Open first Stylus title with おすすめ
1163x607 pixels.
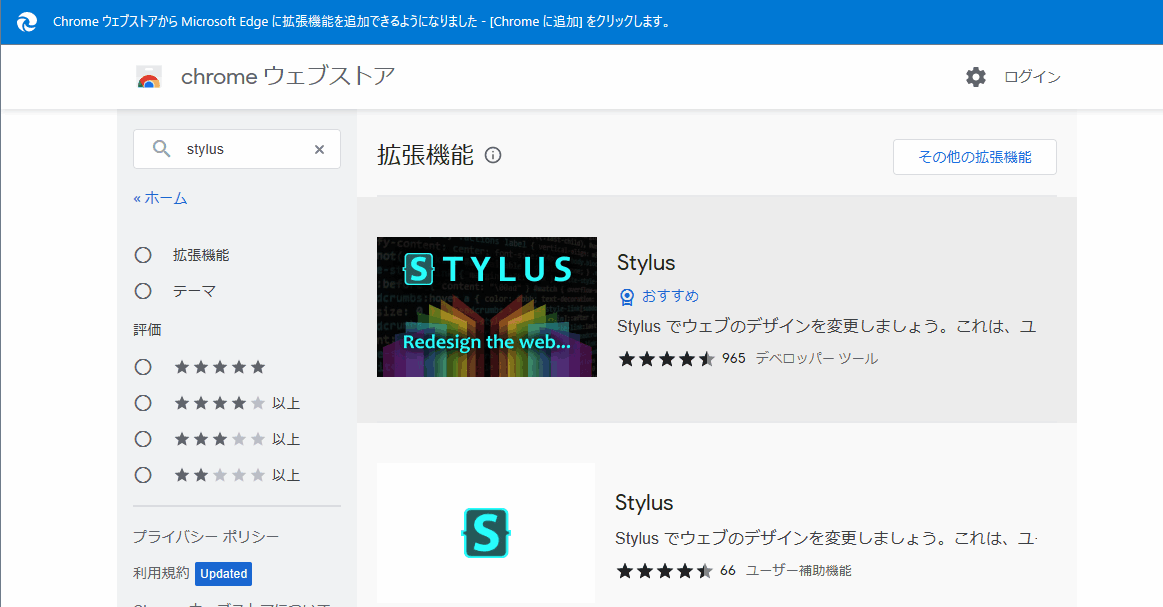(x=646, y=263)
